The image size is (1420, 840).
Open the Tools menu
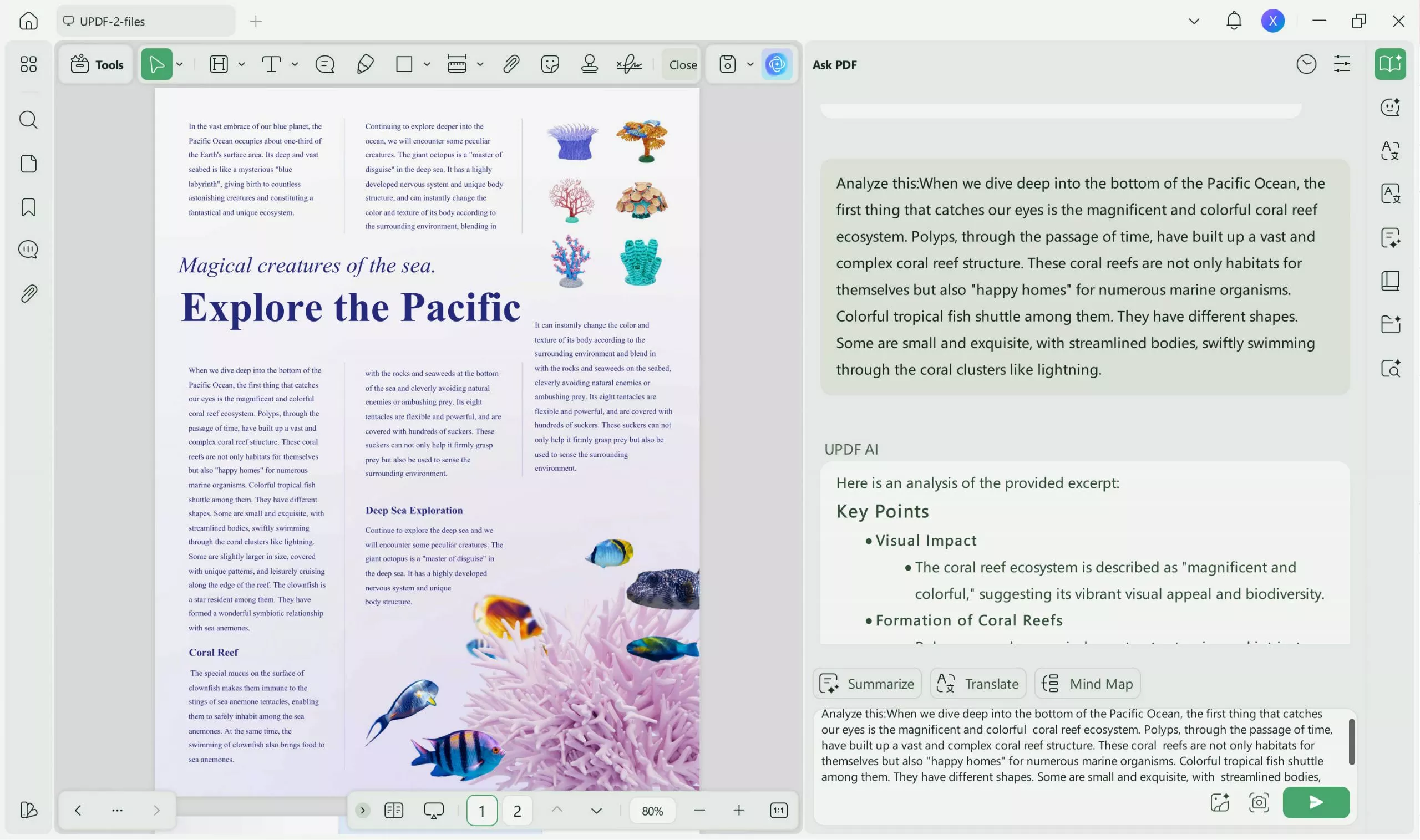click(x=95, y=64)
